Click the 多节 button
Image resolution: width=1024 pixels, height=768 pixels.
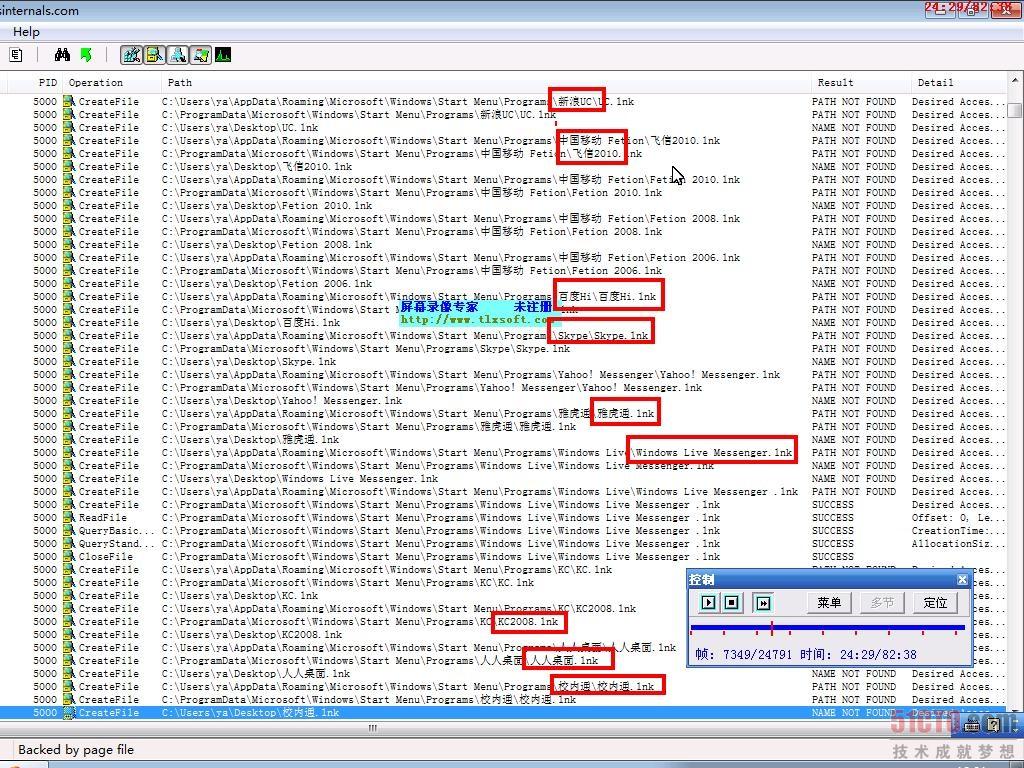pos(882,603)
